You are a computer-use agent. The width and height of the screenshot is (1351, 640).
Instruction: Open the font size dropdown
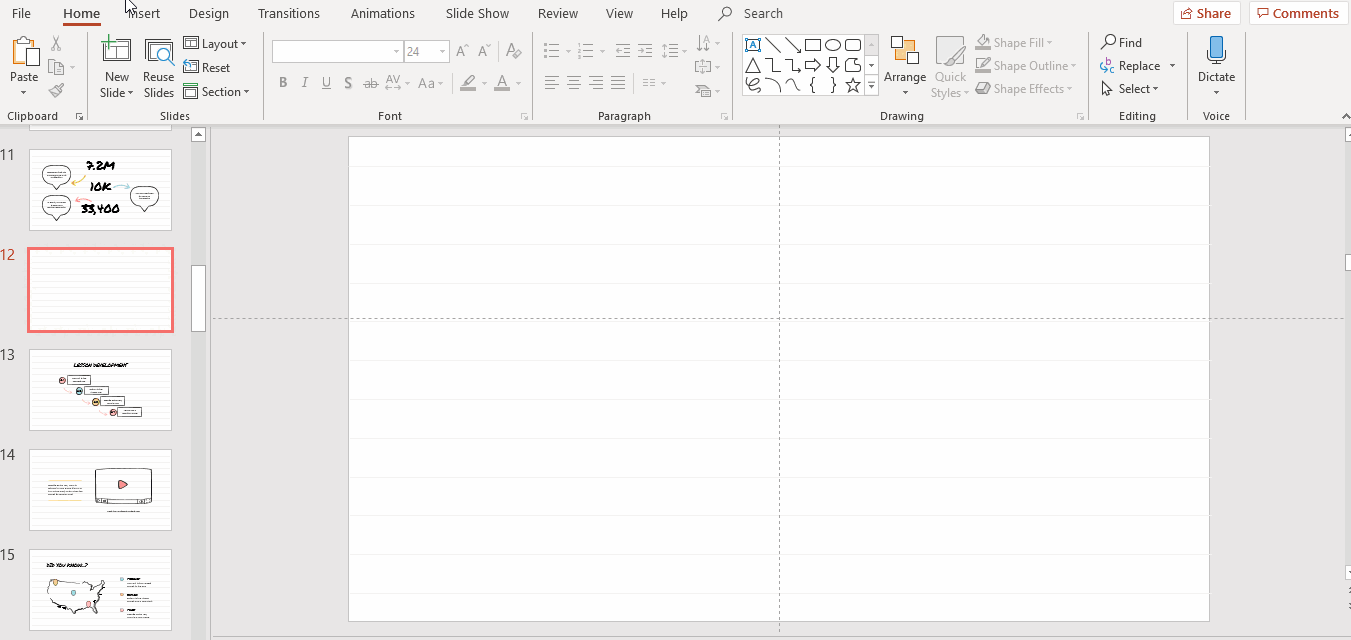tap(441, 52)
